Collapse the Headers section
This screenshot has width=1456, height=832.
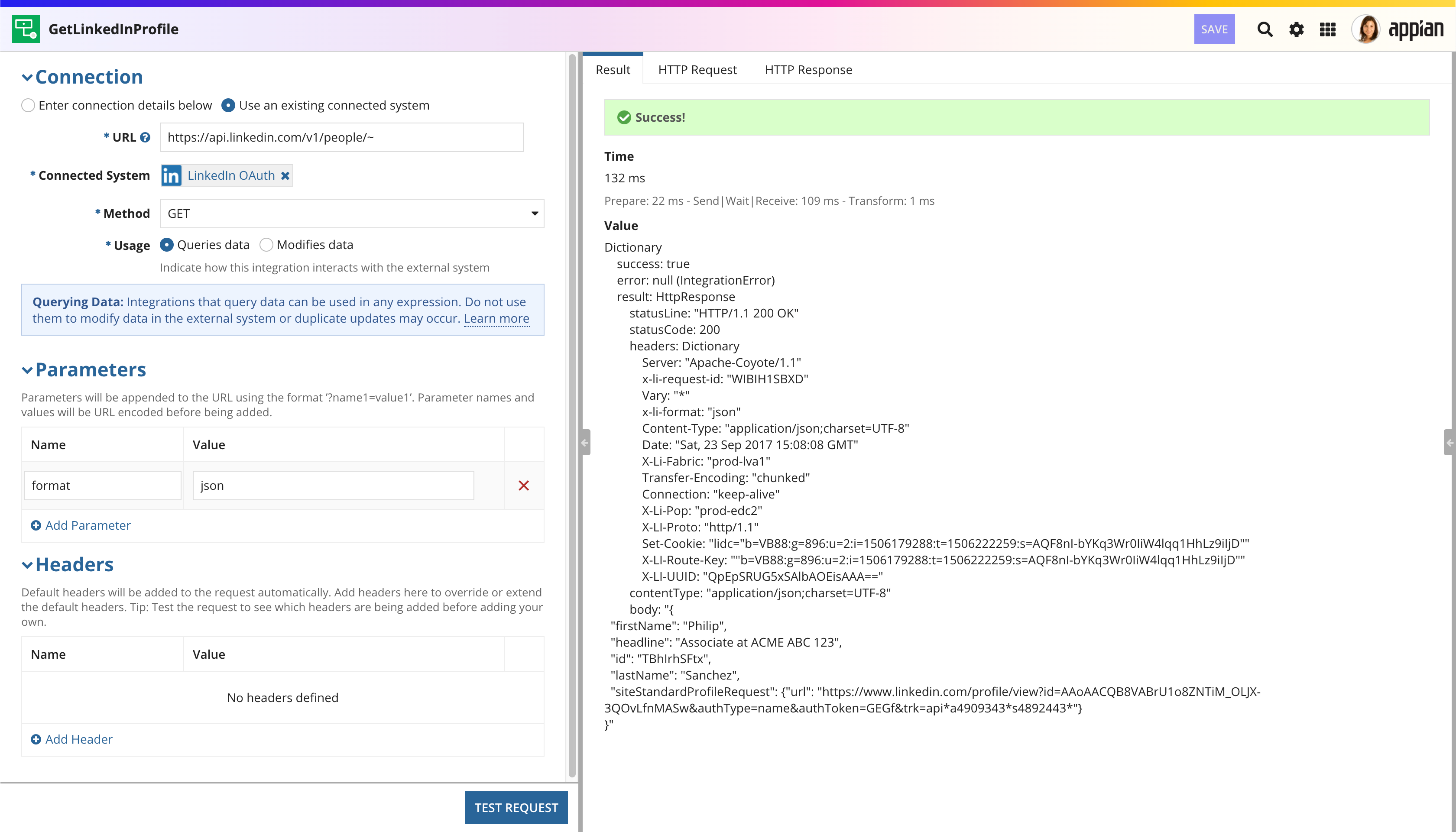click(27, 565)
